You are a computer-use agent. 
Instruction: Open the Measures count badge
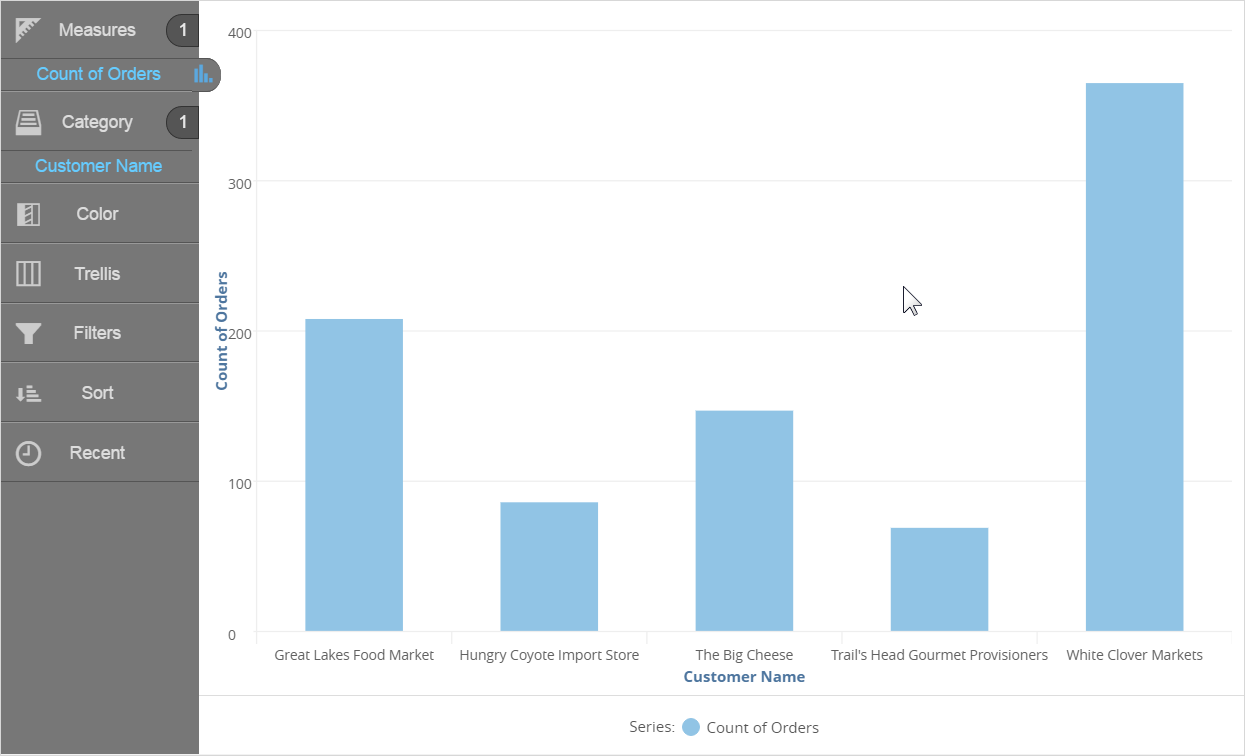click(183, 31)
